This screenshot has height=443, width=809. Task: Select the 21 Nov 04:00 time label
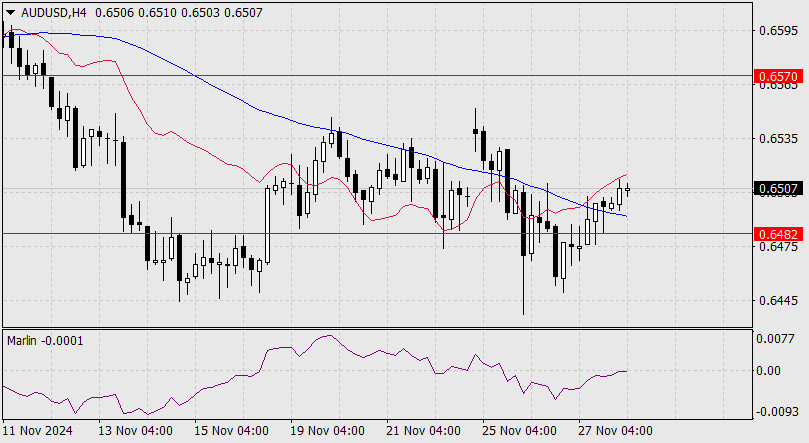coord(423,431)
